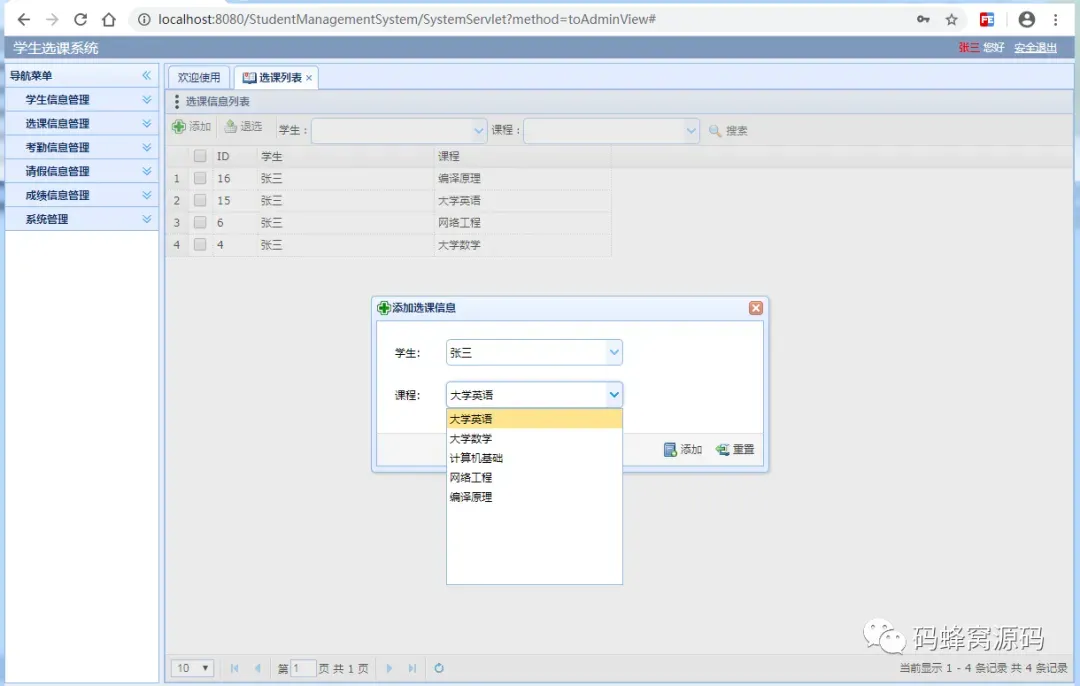
Task: Click 添加 button in the dialog
Action: click(x=683, y=450)
